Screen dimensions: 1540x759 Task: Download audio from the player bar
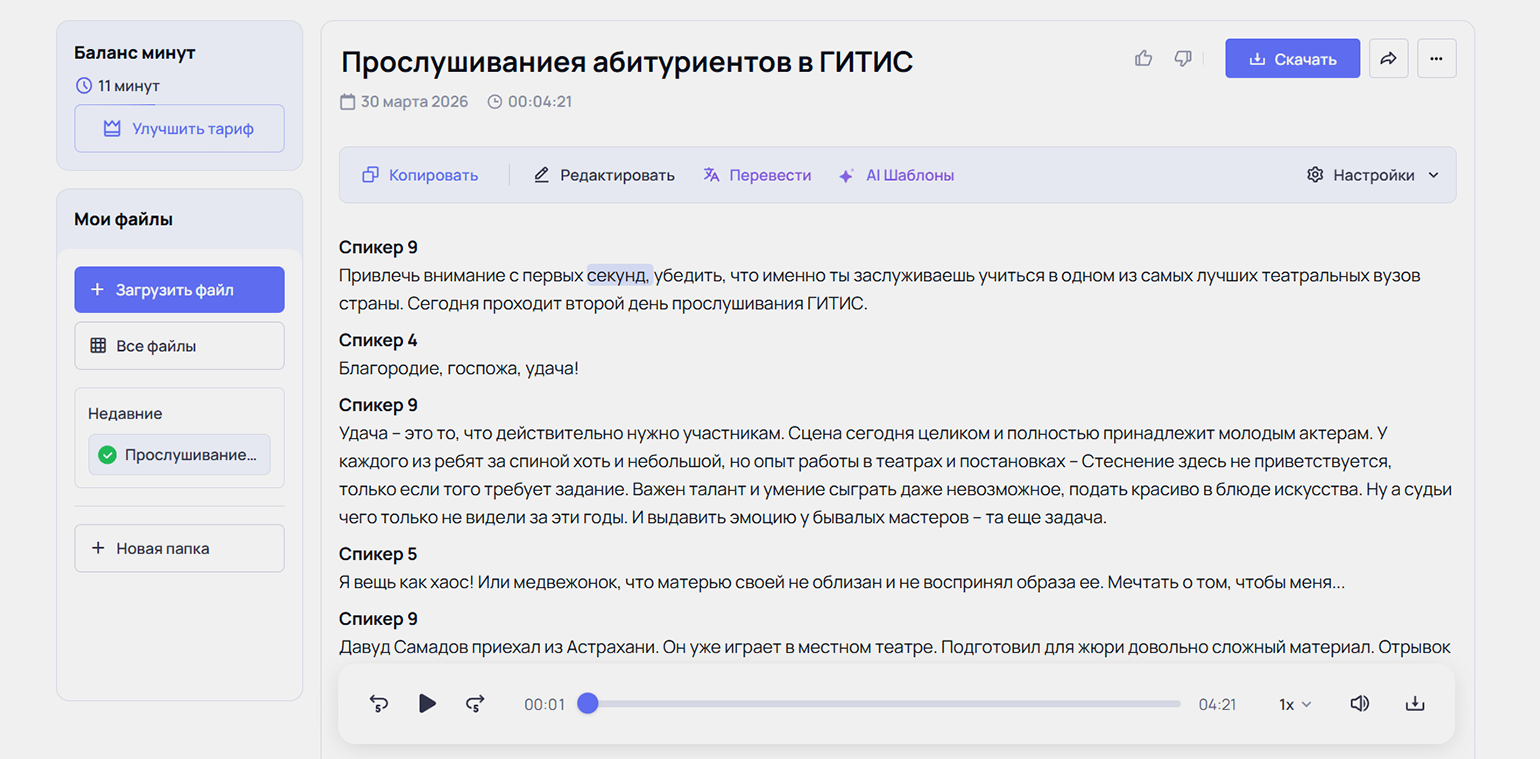coord(1414,704)
